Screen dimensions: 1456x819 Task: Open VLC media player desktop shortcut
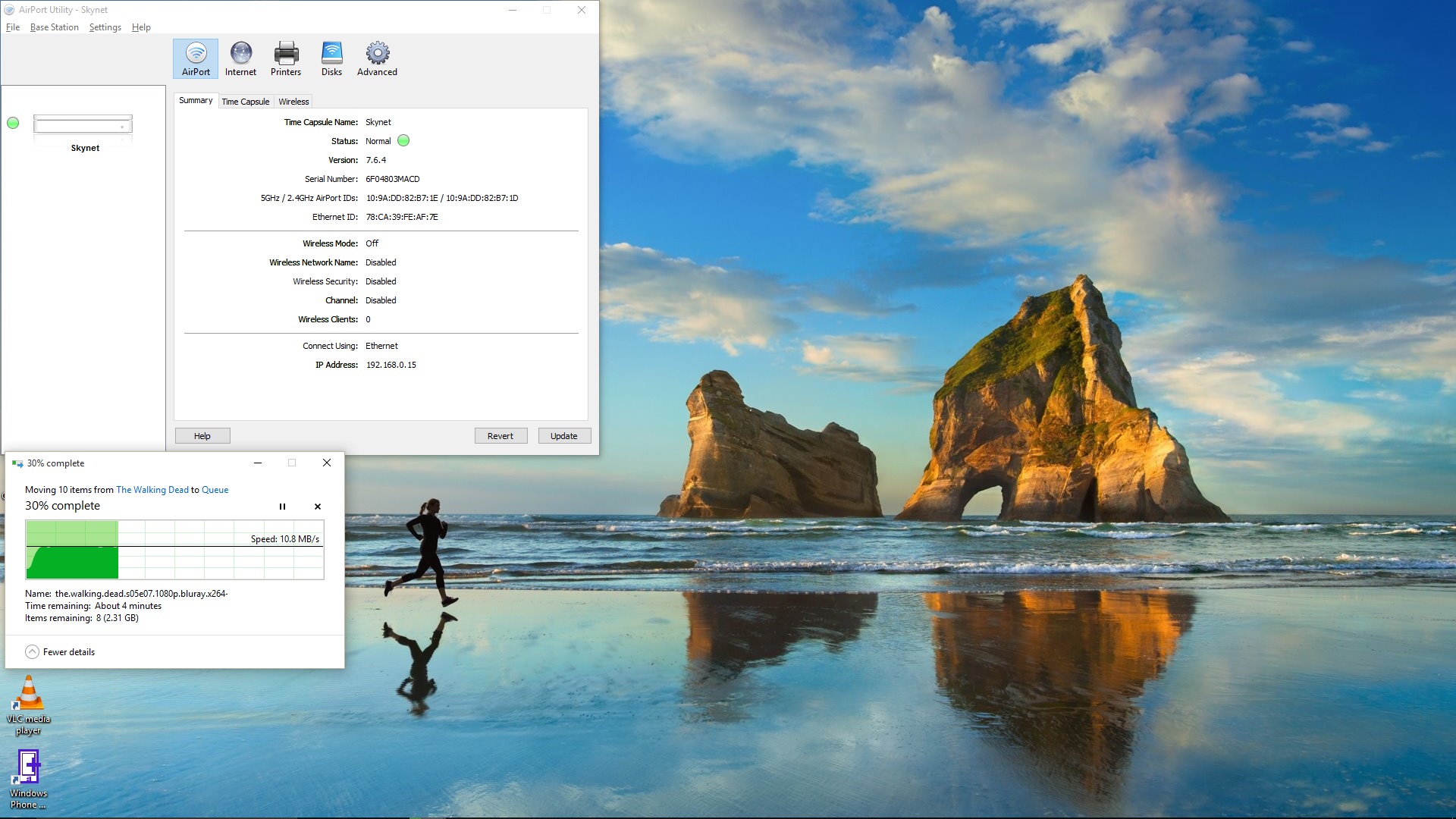coord(29,705)
